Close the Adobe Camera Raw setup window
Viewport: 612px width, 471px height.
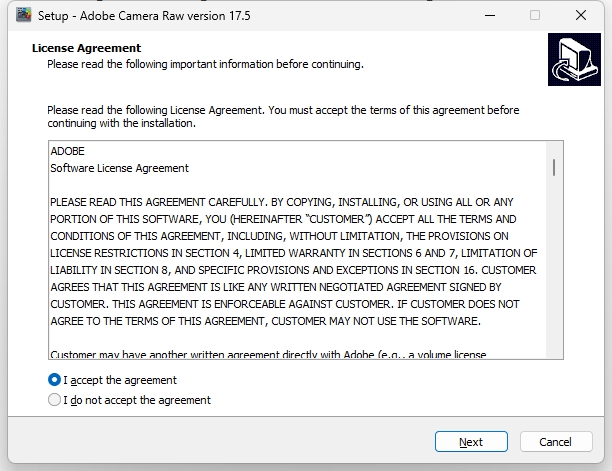(581, 15)
